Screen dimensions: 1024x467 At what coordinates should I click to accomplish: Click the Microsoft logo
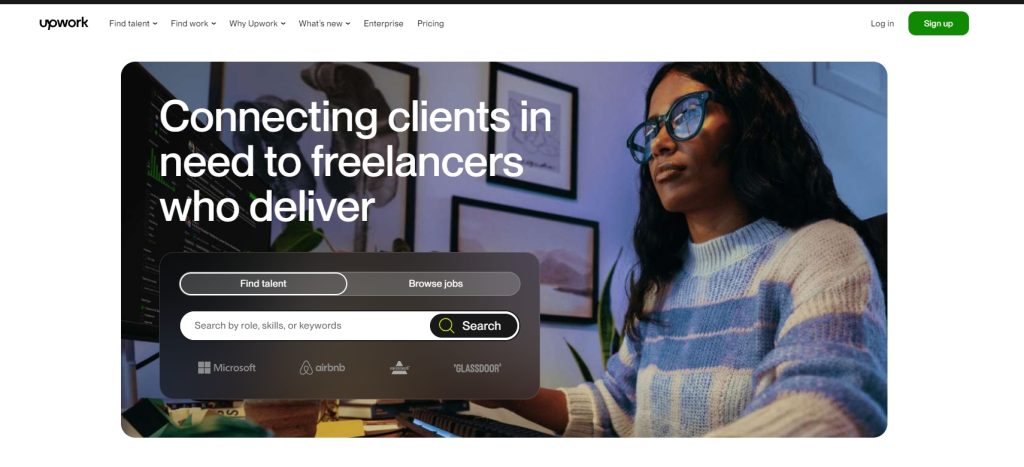point(227,368)
